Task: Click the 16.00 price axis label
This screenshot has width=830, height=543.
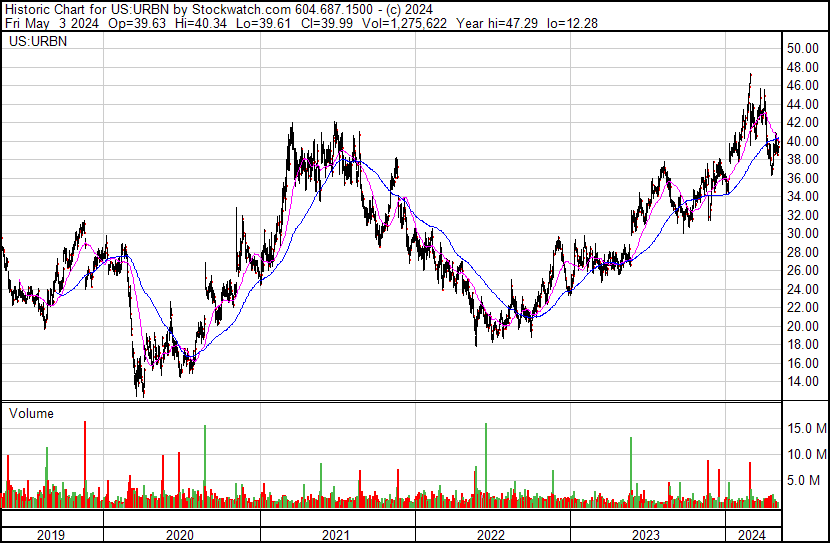Action: [x=803, y=363]
